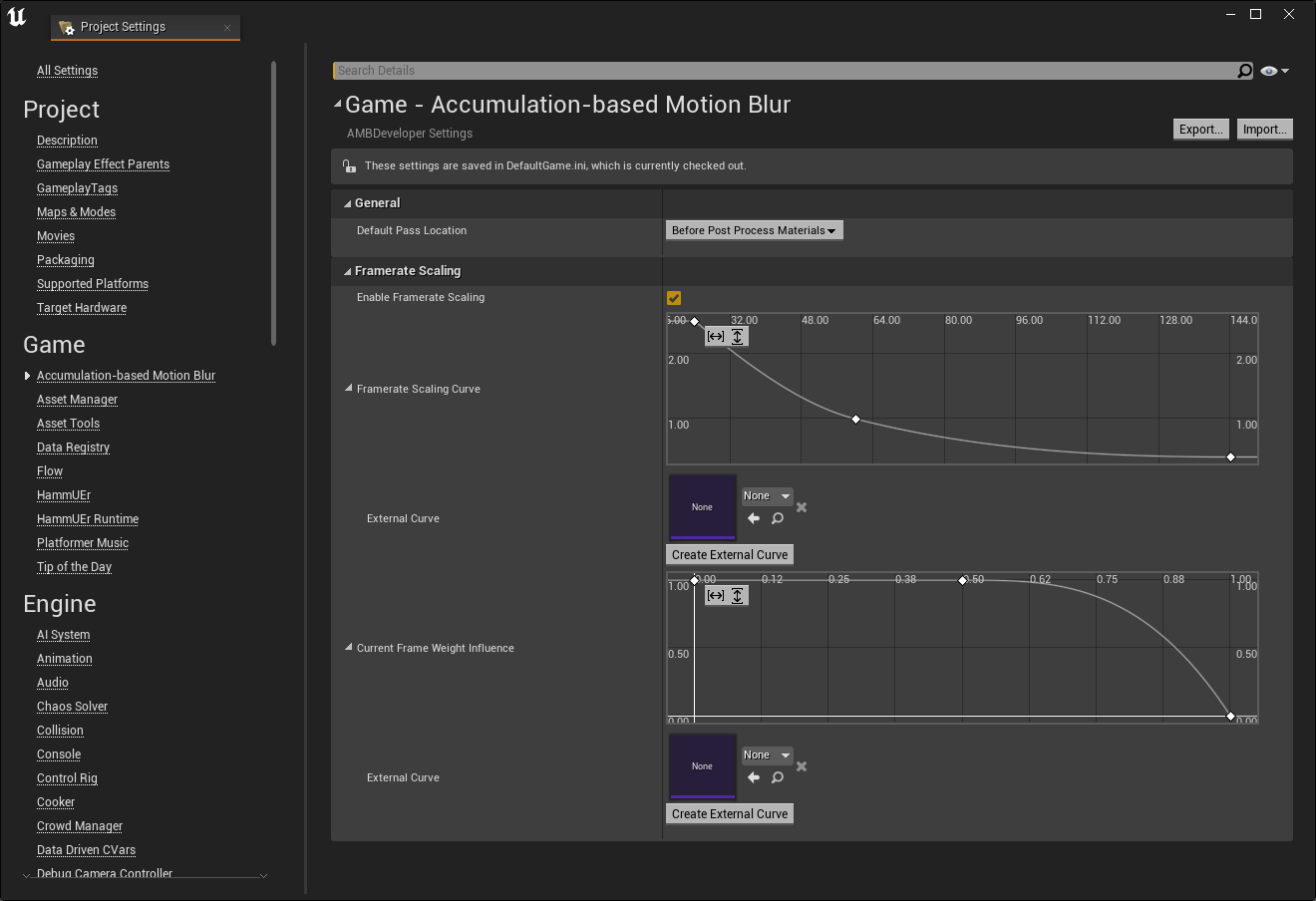Screen dimensions: 1316x901
Task: Collapse the Game - Accumulation-based Motion Blur header
Action: pyautogui.click(x=338, y=104)
